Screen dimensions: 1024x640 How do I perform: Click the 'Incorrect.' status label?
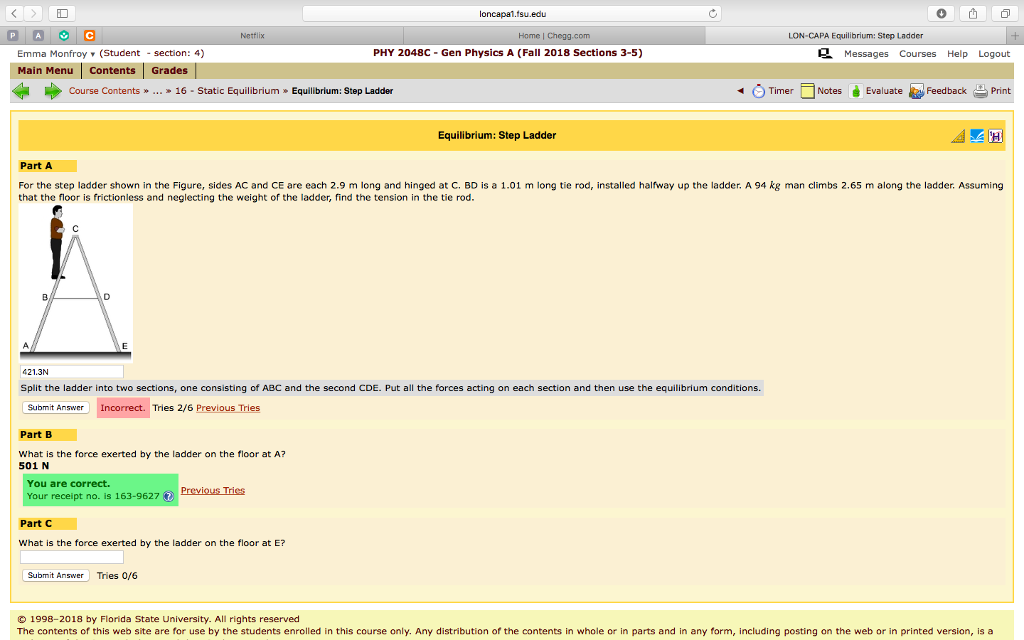(123, 408)
